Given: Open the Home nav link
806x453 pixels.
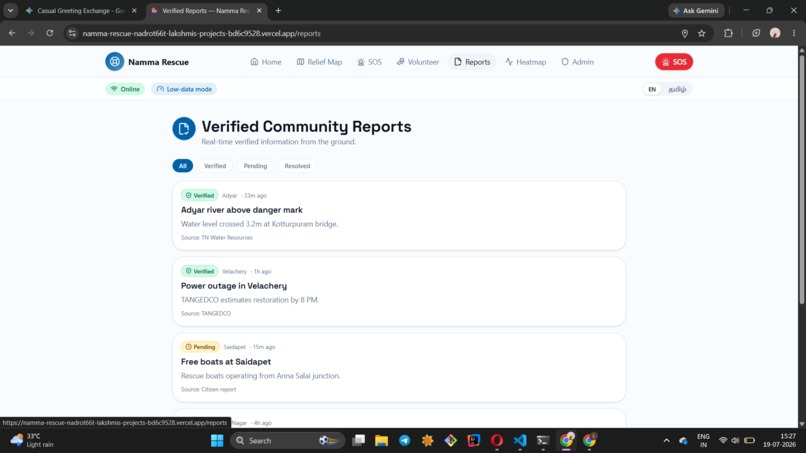Looking at the screenshot, I should (x=266, y=62).
